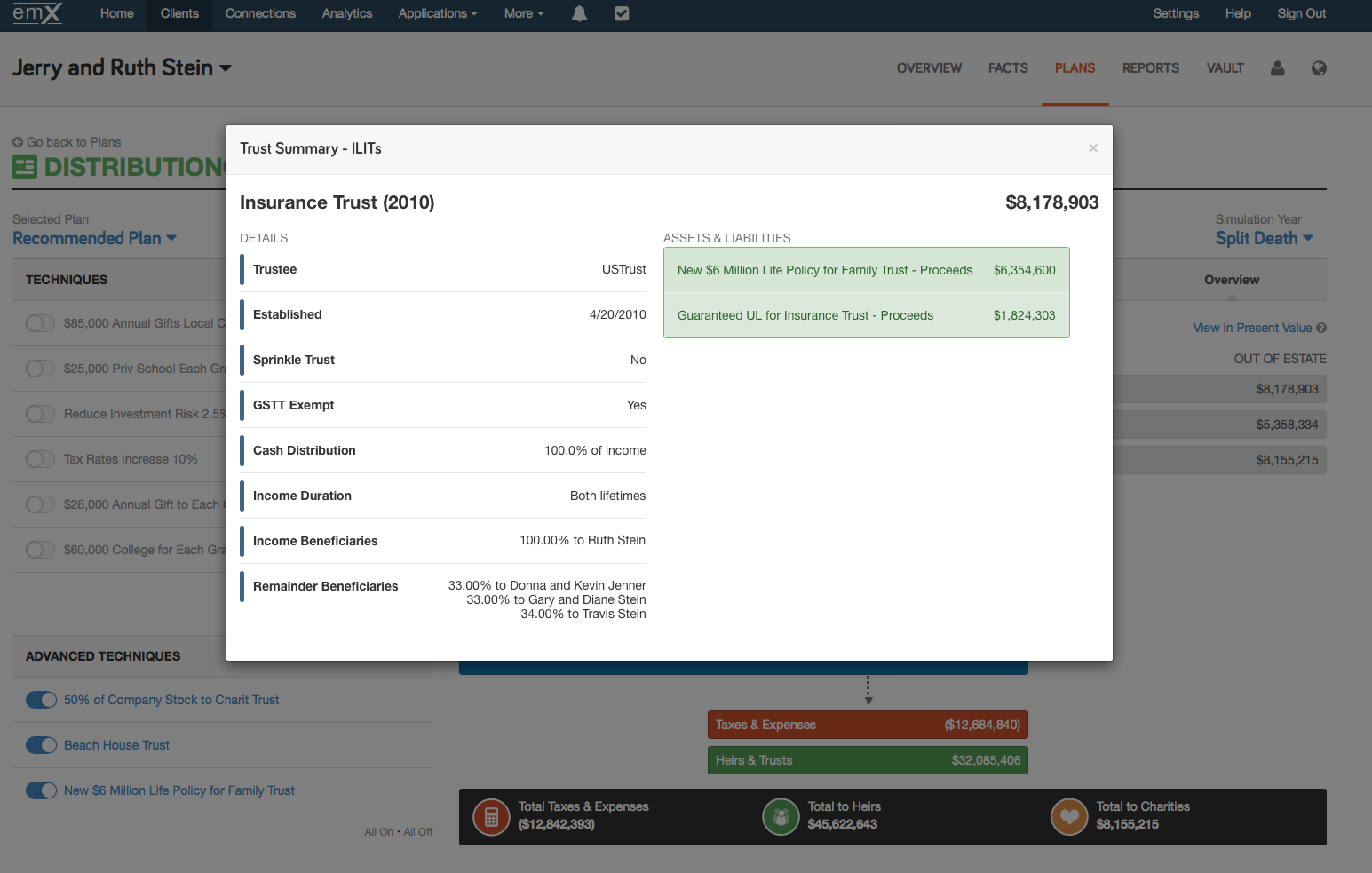Open Beach House Trust link
This screenshot has height=873, width=1372.
coord(116,745)
